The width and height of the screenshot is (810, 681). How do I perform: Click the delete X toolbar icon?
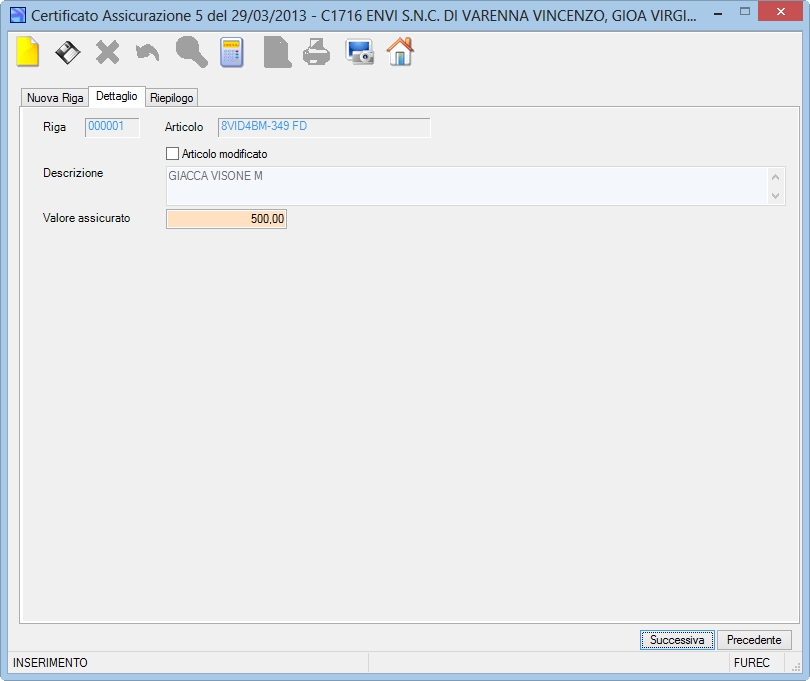click(107, 52)
